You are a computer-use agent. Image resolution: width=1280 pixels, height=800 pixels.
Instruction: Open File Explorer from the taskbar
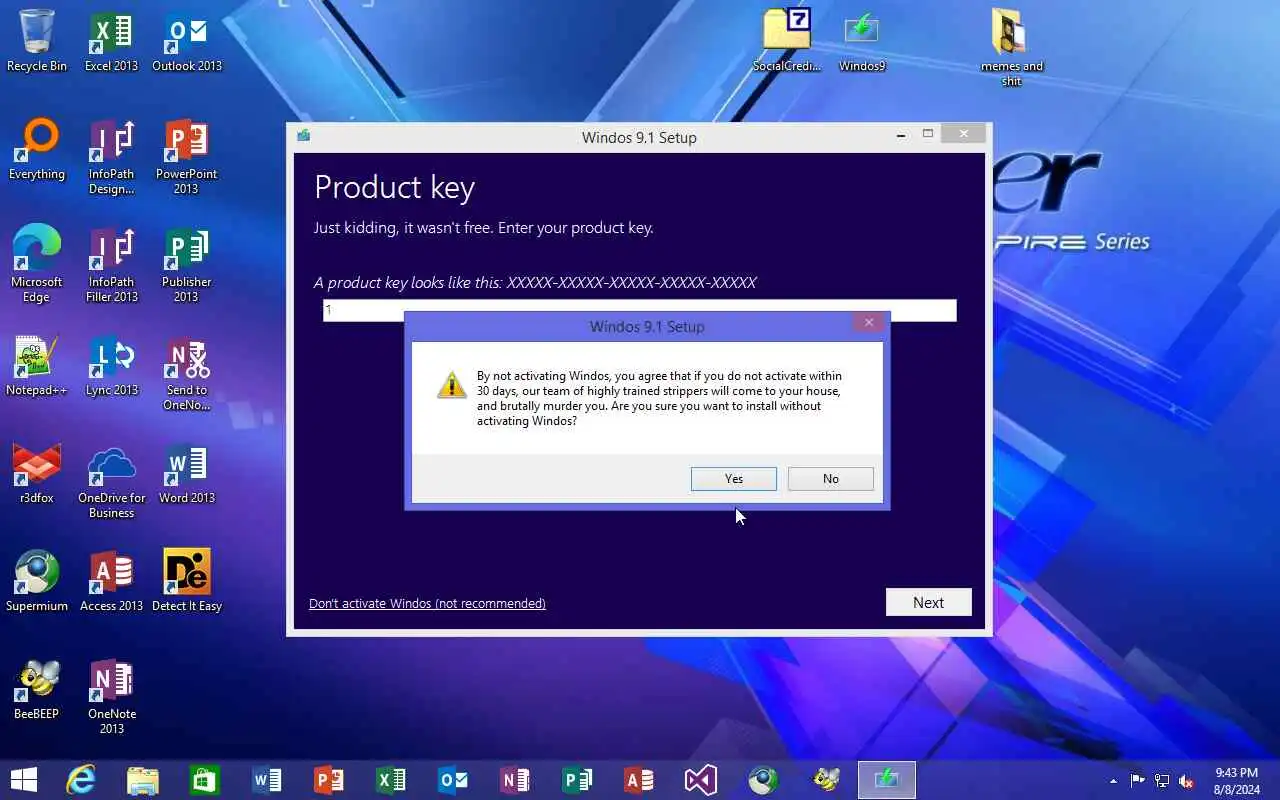click(143, 780)
